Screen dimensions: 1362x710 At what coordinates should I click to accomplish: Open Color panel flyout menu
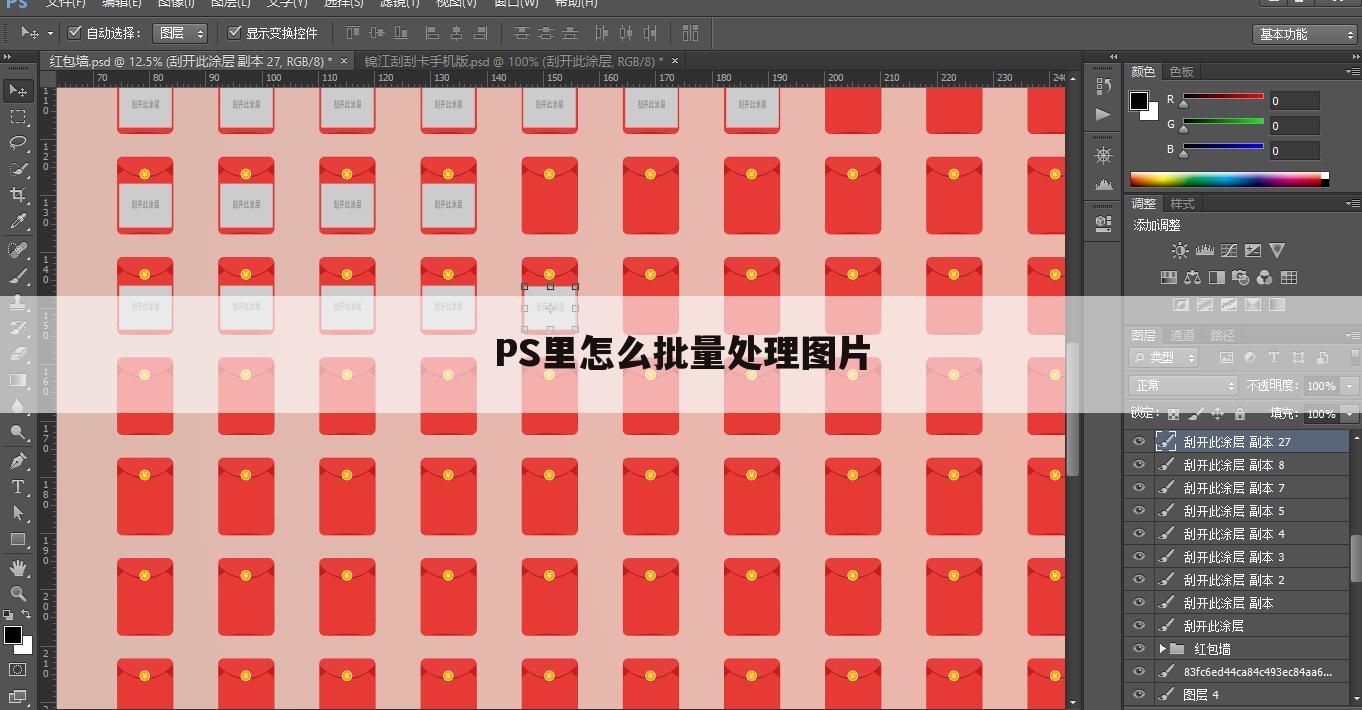coord(1353,72)
